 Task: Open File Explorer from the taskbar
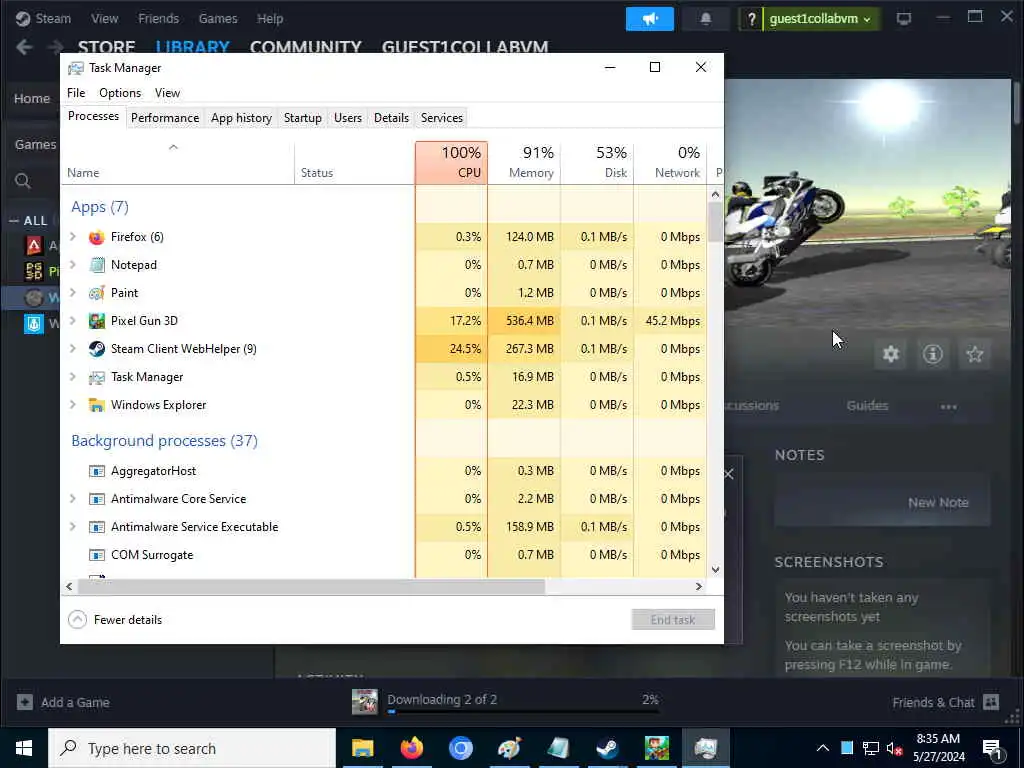[362, 748]
